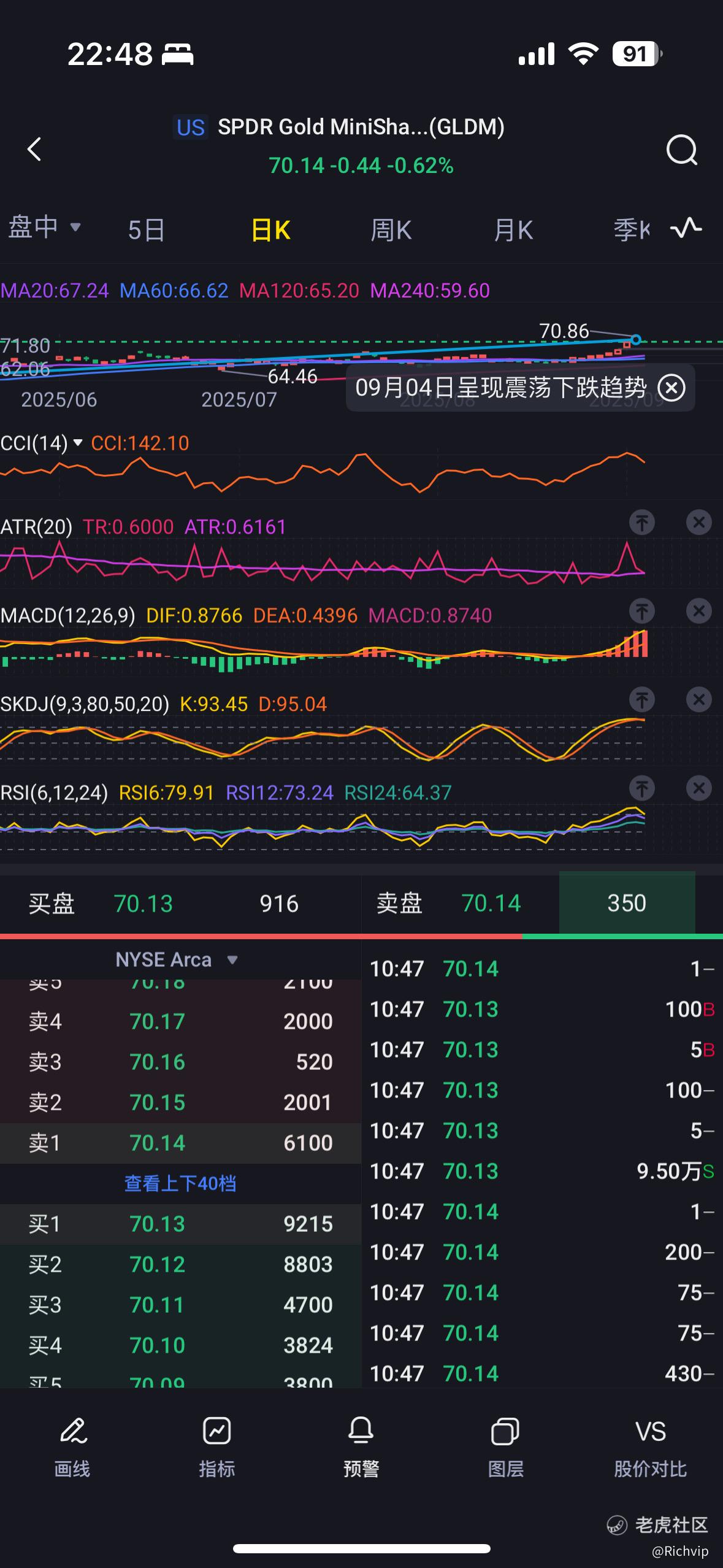The width and height of the screenshot is (723, 1568).
Task: Tap the SPDR Gold MiniShares title
Action: point(361,127)
